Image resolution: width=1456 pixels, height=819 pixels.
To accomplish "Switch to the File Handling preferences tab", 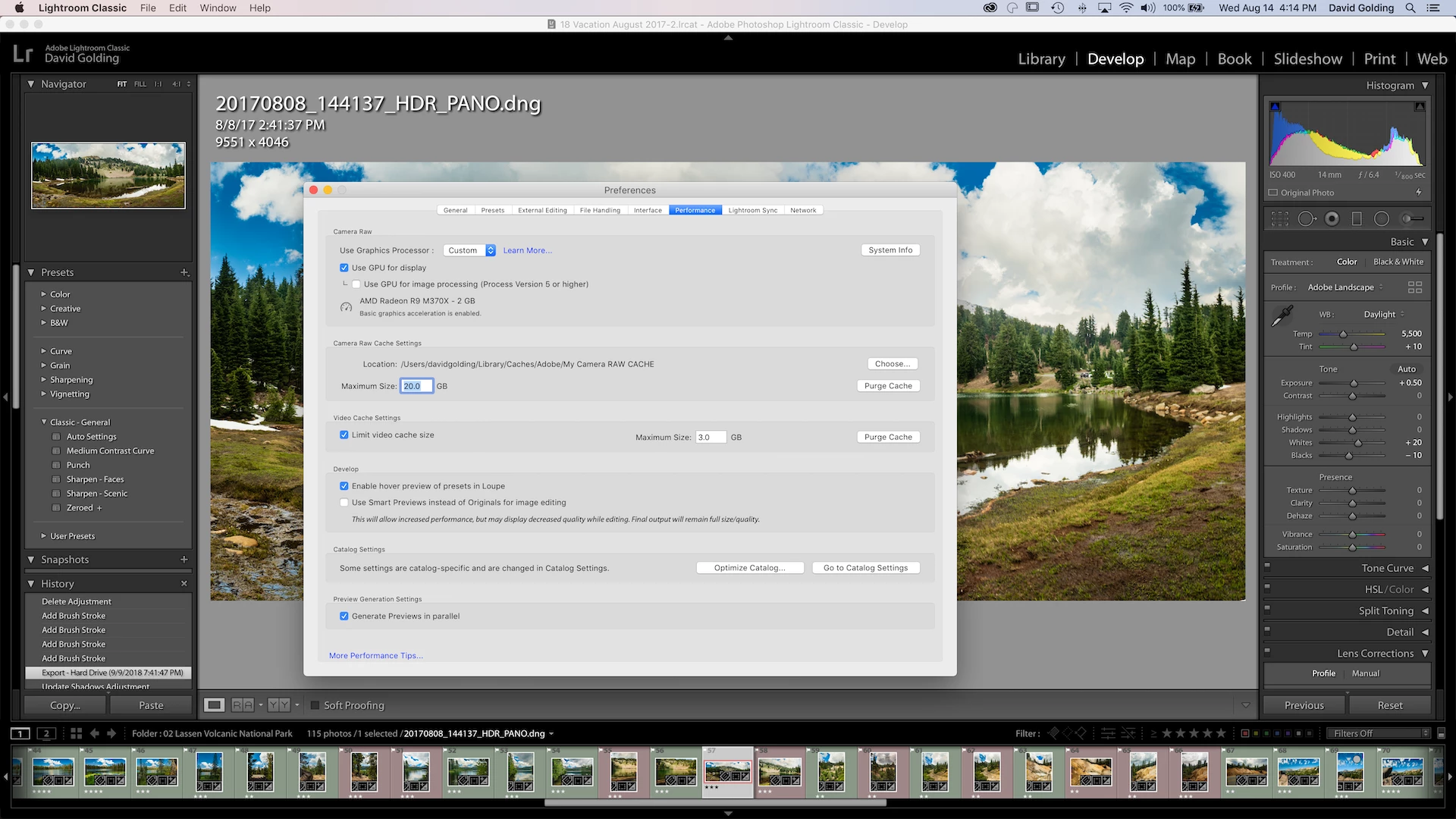I will (x=600, y=210).
